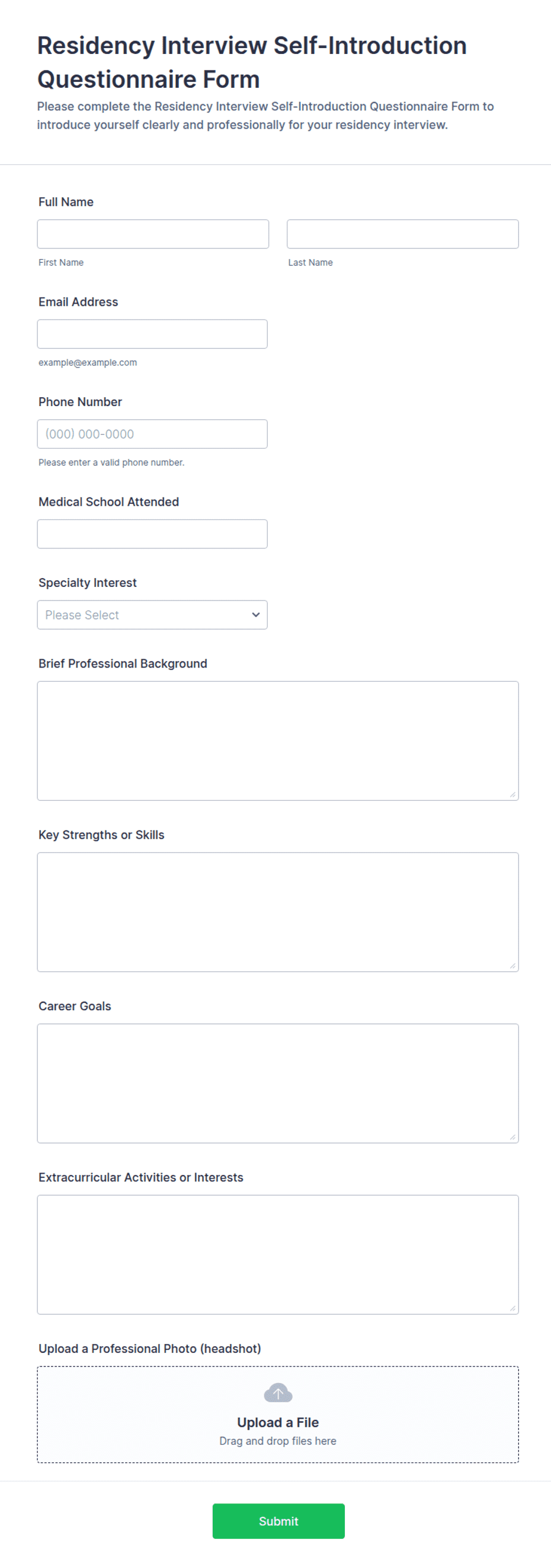
Task: Click the cloud upload icon
Action: [278, 1392]
